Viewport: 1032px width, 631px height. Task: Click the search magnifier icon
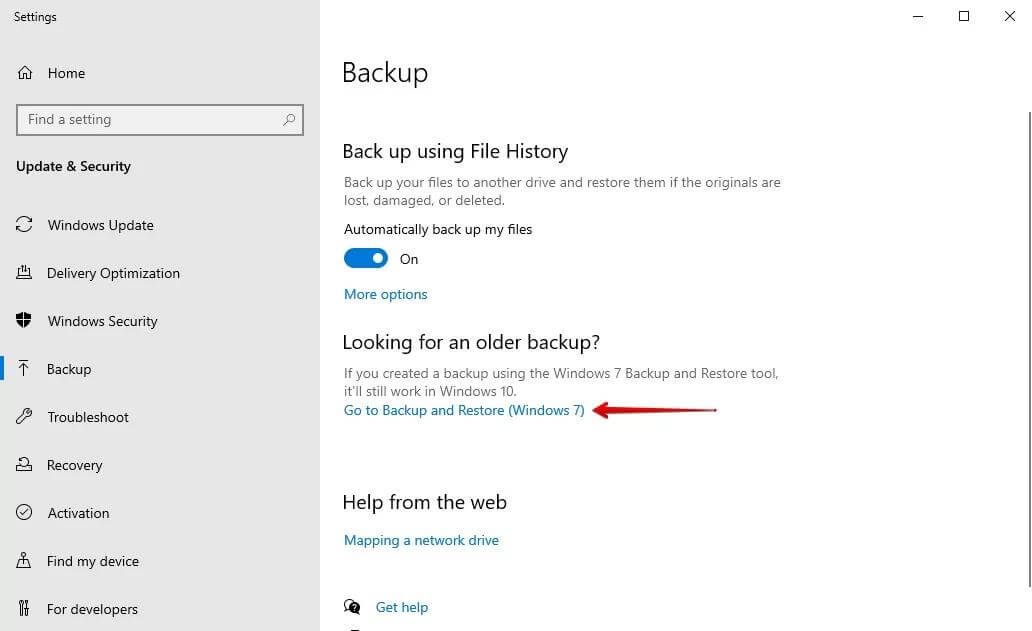(288, 120)
